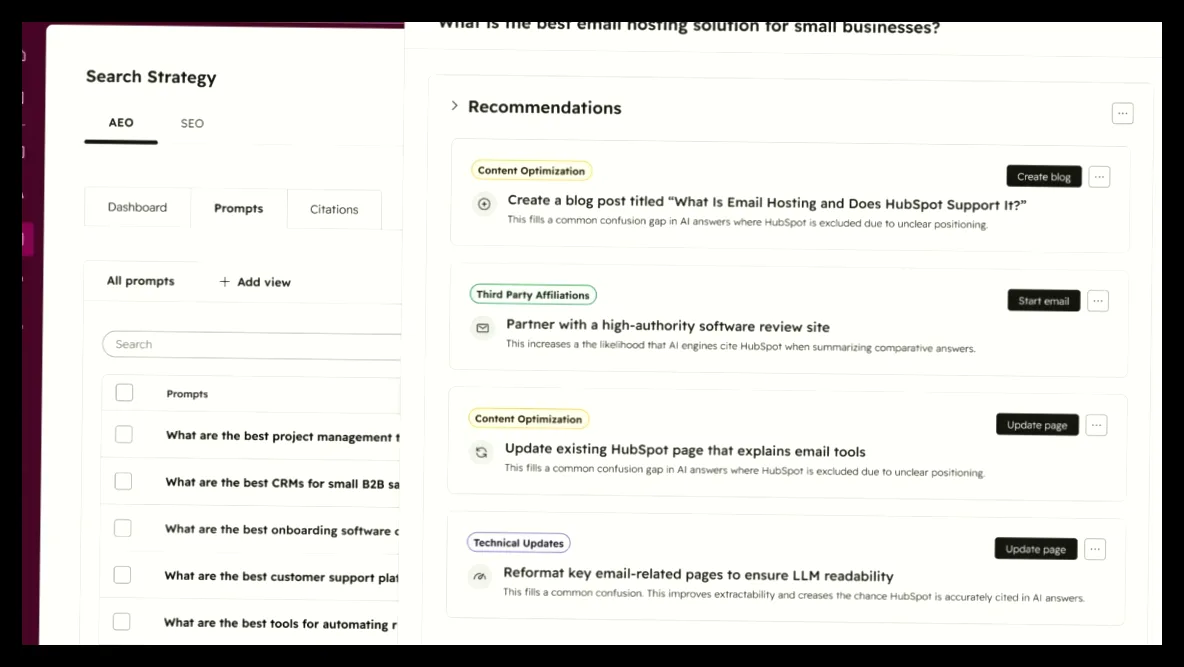1184x667 pixels.
Task: Open the Citations tab
Action: click(x=334, y=209)
